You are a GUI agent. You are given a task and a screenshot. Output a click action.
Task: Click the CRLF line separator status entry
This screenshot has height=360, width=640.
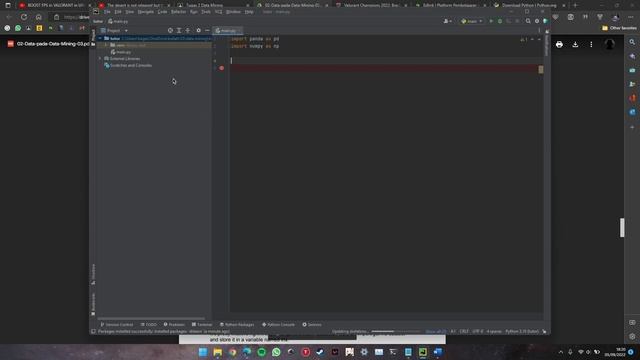(x=464, y=331)
